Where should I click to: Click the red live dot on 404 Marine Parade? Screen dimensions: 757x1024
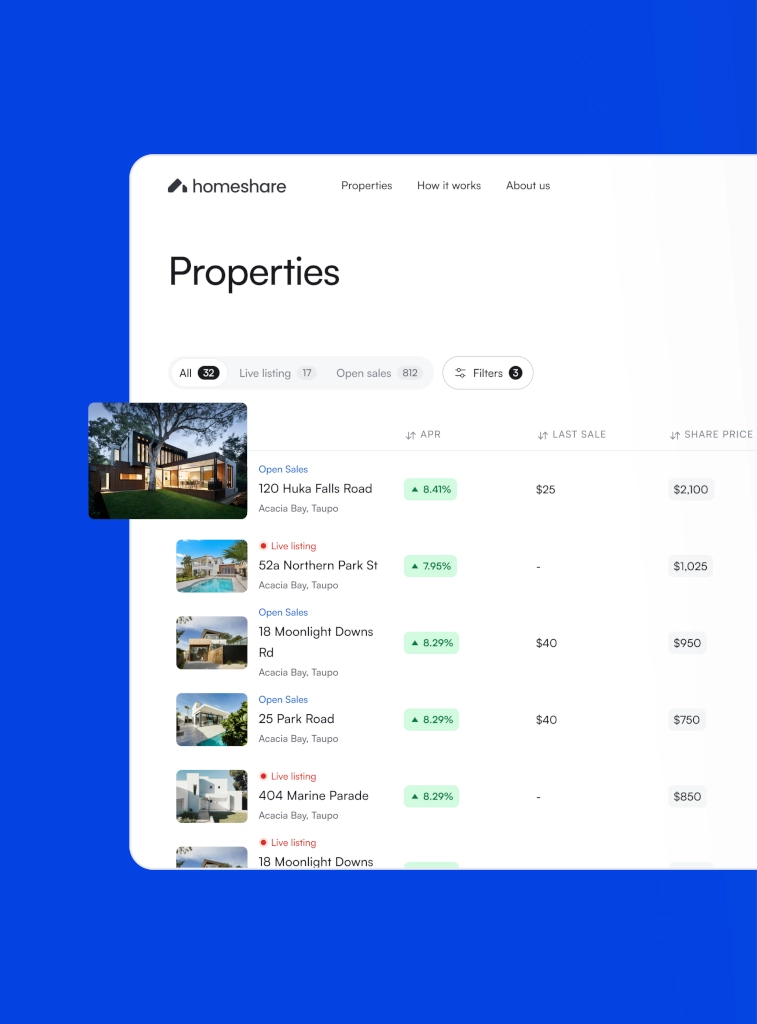[x=263, y=776]
